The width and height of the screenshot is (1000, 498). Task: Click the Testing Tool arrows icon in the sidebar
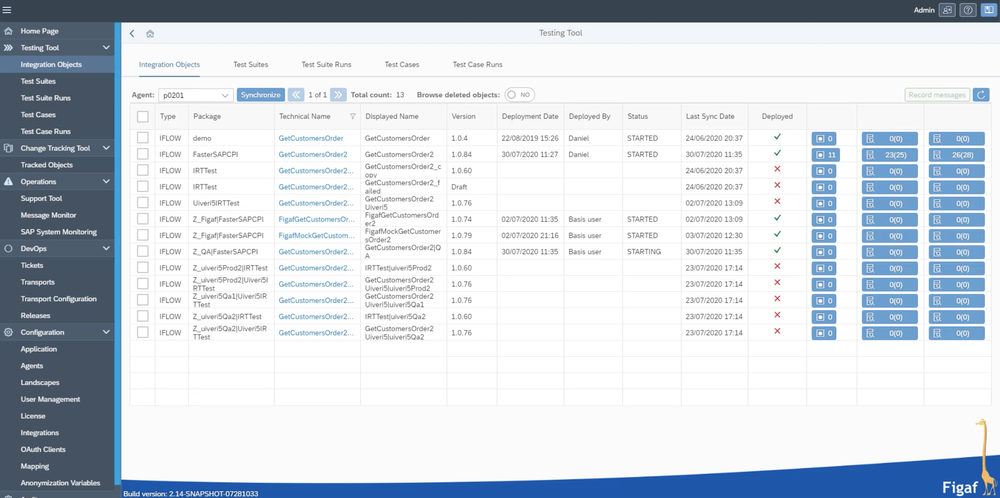pyautogui.click(x=8, y=48)
